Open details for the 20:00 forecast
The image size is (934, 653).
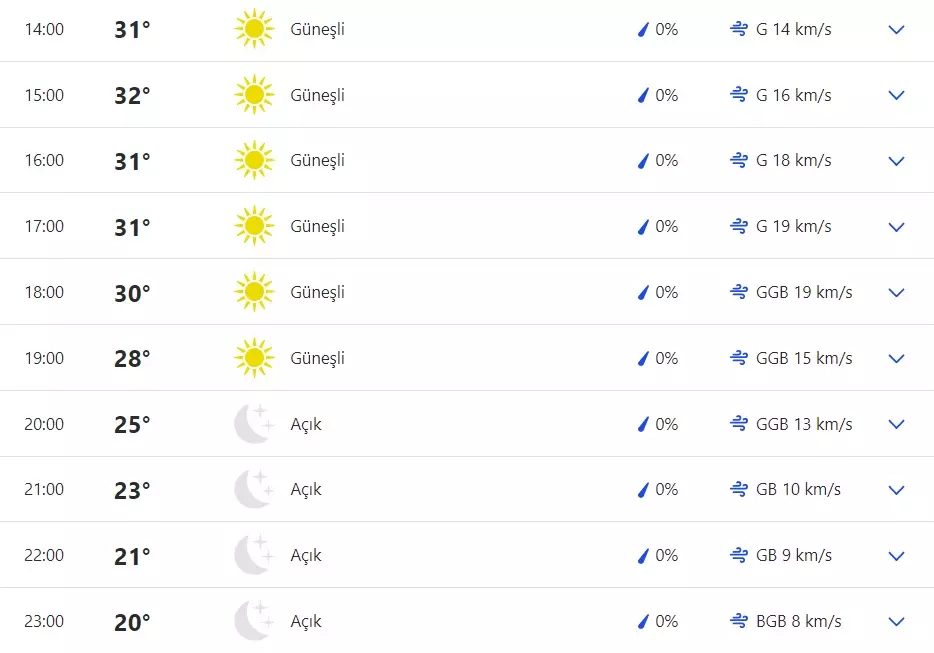click(x=896, y=424)
